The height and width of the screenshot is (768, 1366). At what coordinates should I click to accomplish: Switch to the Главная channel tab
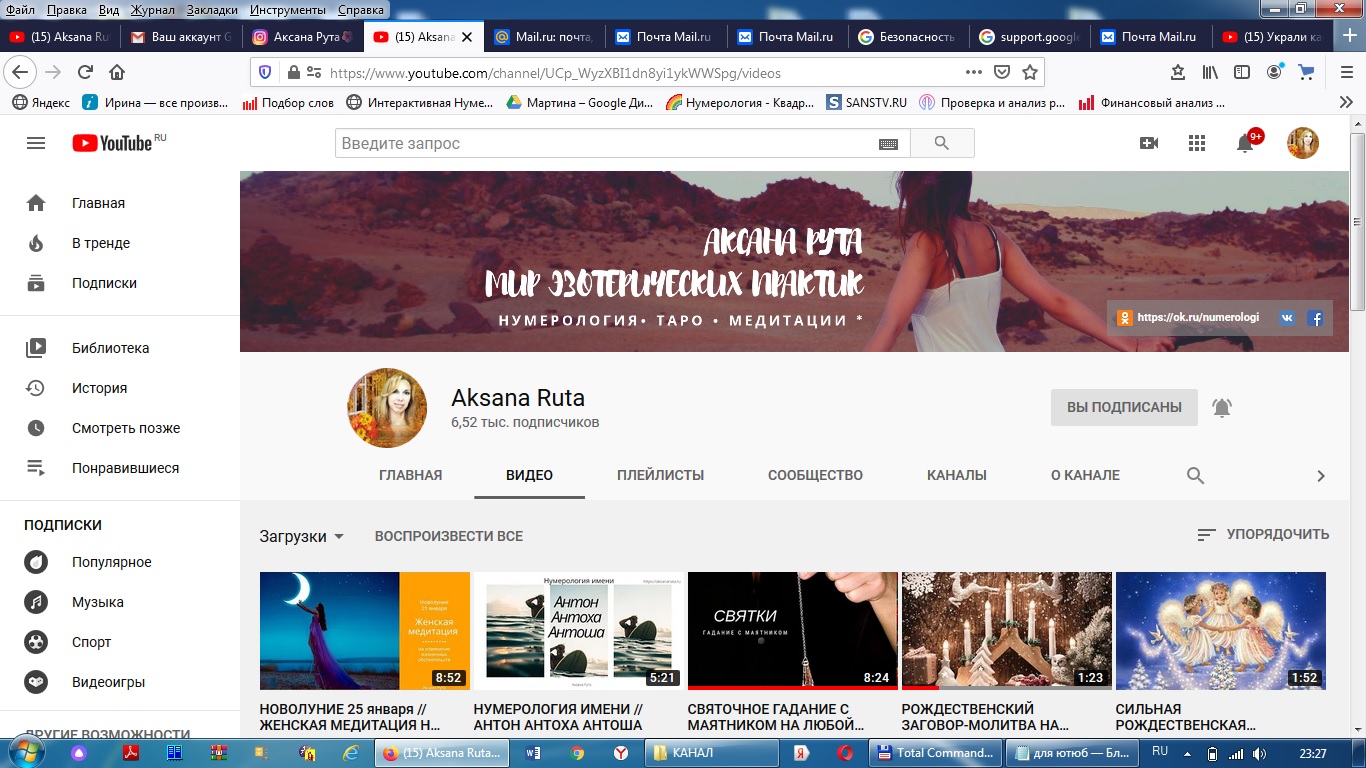(410, 476)
